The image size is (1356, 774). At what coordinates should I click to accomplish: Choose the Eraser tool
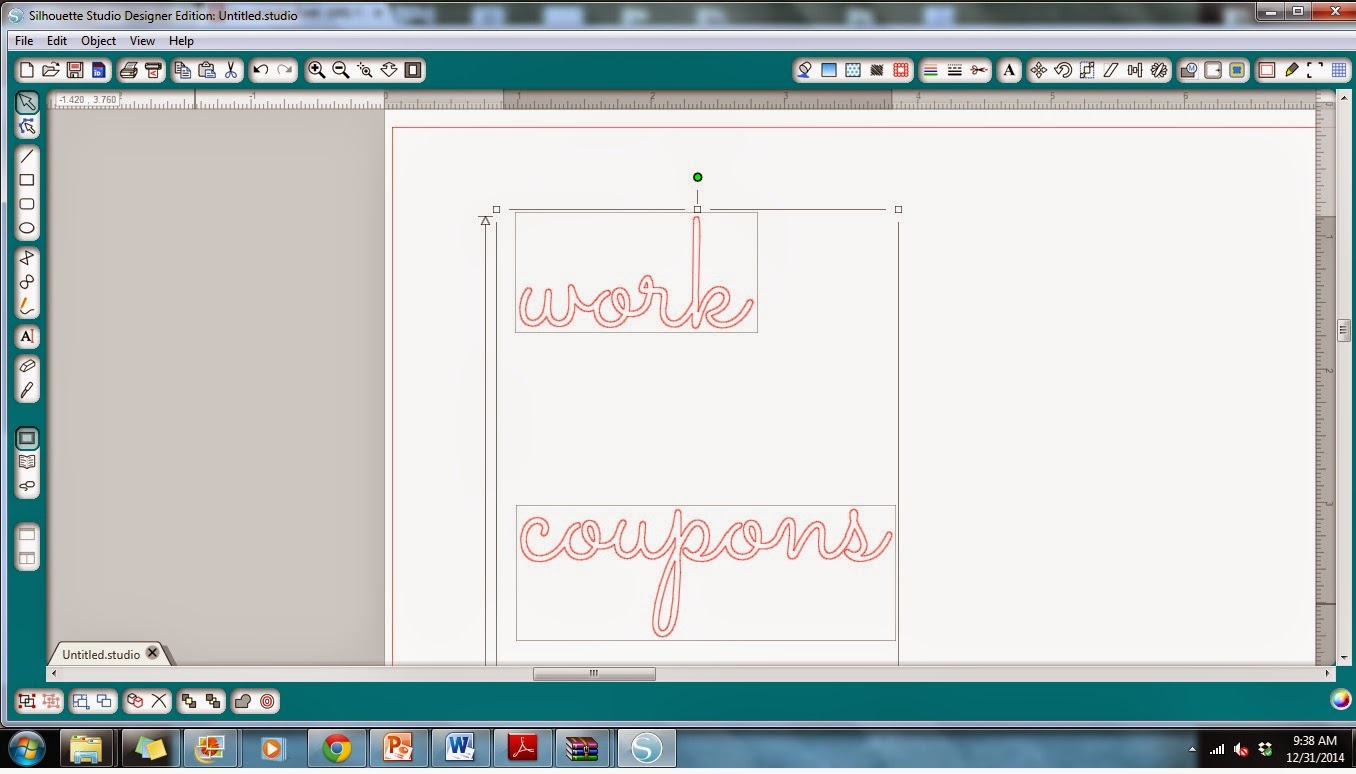pyautogui.click(x=27, y=366)
